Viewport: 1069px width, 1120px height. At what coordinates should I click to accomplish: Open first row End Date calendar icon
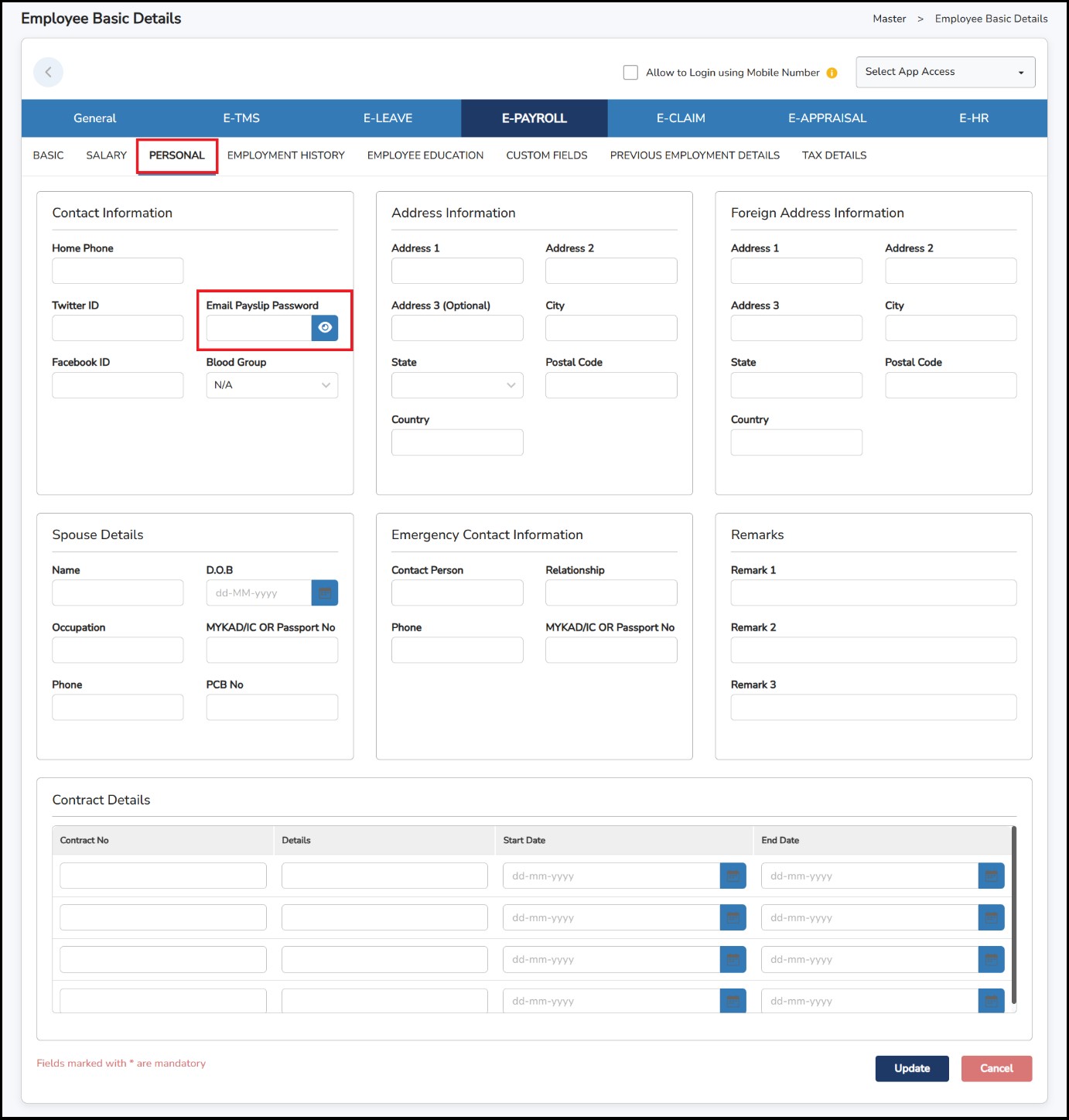[991, 876]
